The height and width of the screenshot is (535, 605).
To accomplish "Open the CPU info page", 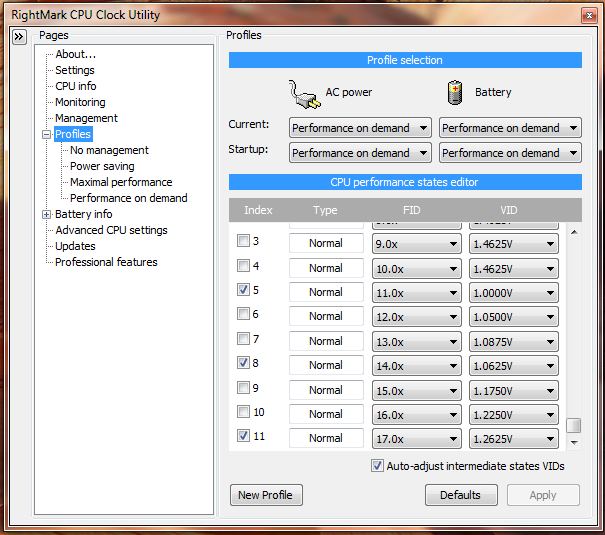I will coord(76,86).
